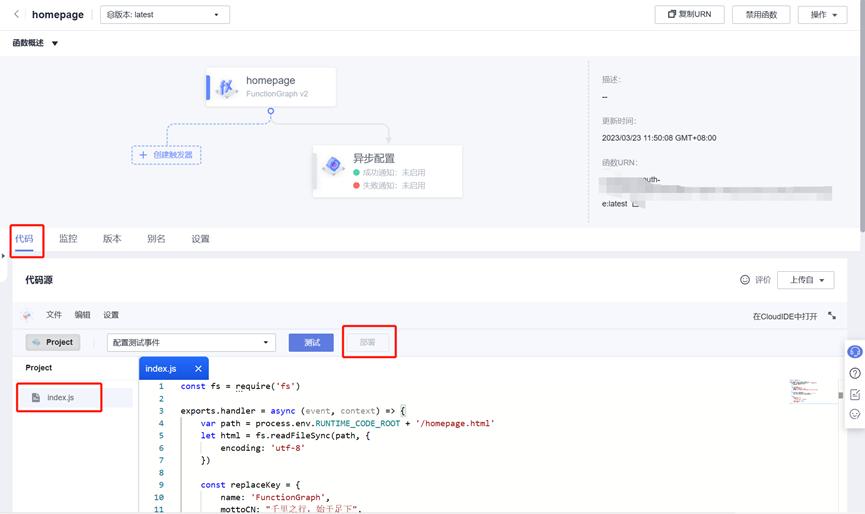Open the 配置测试事件 dropdown
This screenshot has height=514, width=865.
tap(190, 342)
